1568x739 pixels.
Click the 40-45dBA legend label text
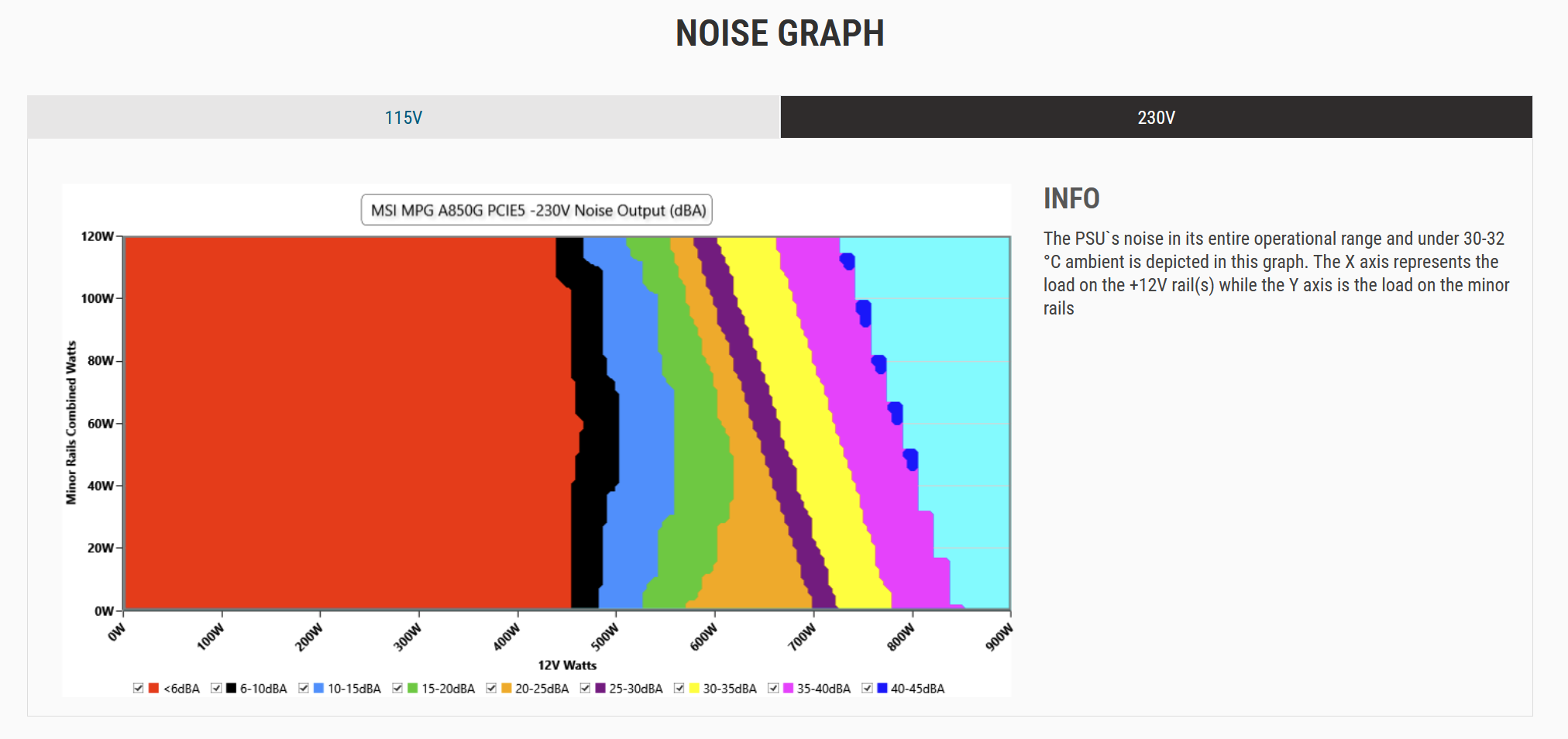pos(917,688)
